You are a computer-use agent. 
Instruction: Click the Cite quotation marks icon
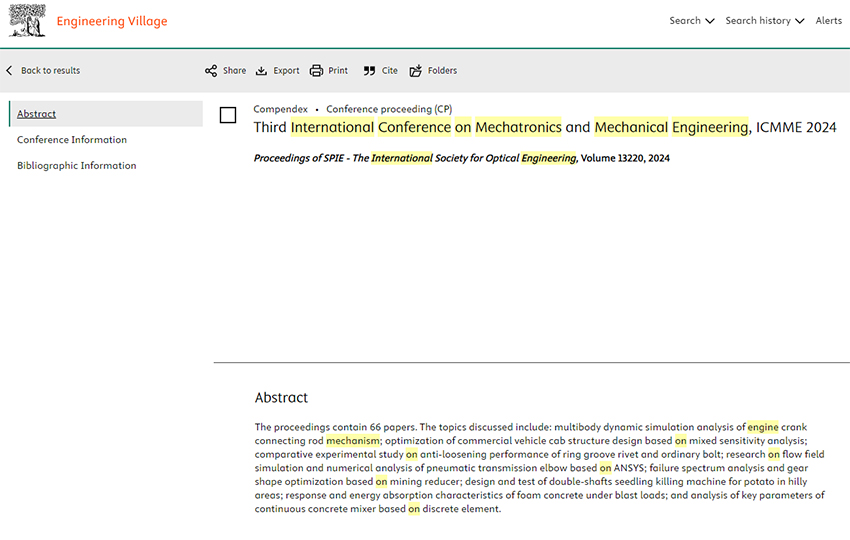point(369,70)
